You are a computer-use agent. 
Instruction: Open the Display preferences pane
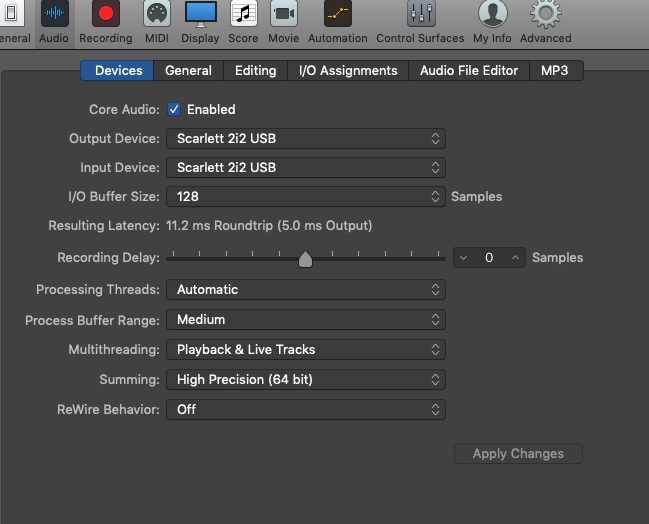coord(200,22)
